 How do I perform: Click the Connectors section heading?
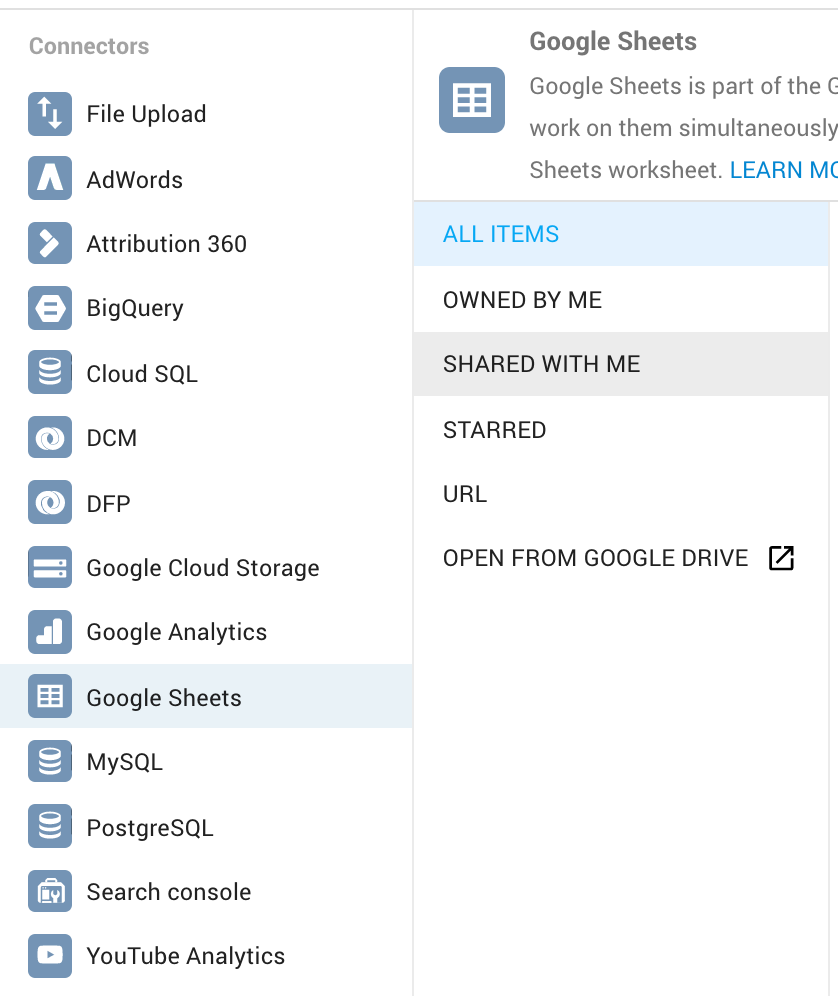(x=89, y=46)
